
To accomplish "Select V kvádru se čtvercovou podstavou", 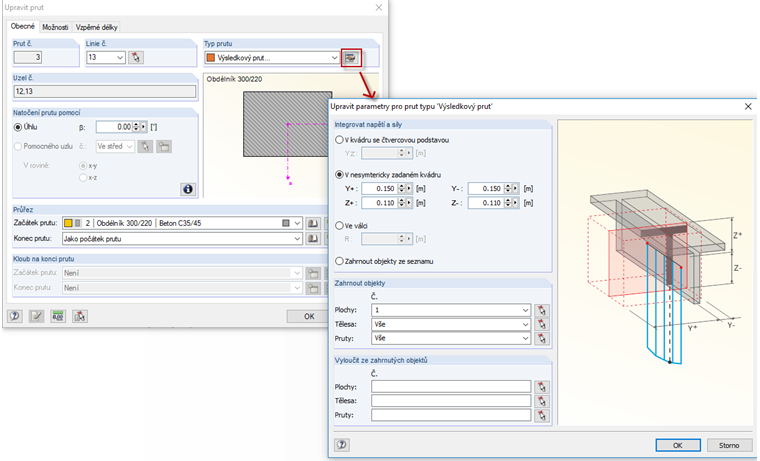I will point(339,140).
